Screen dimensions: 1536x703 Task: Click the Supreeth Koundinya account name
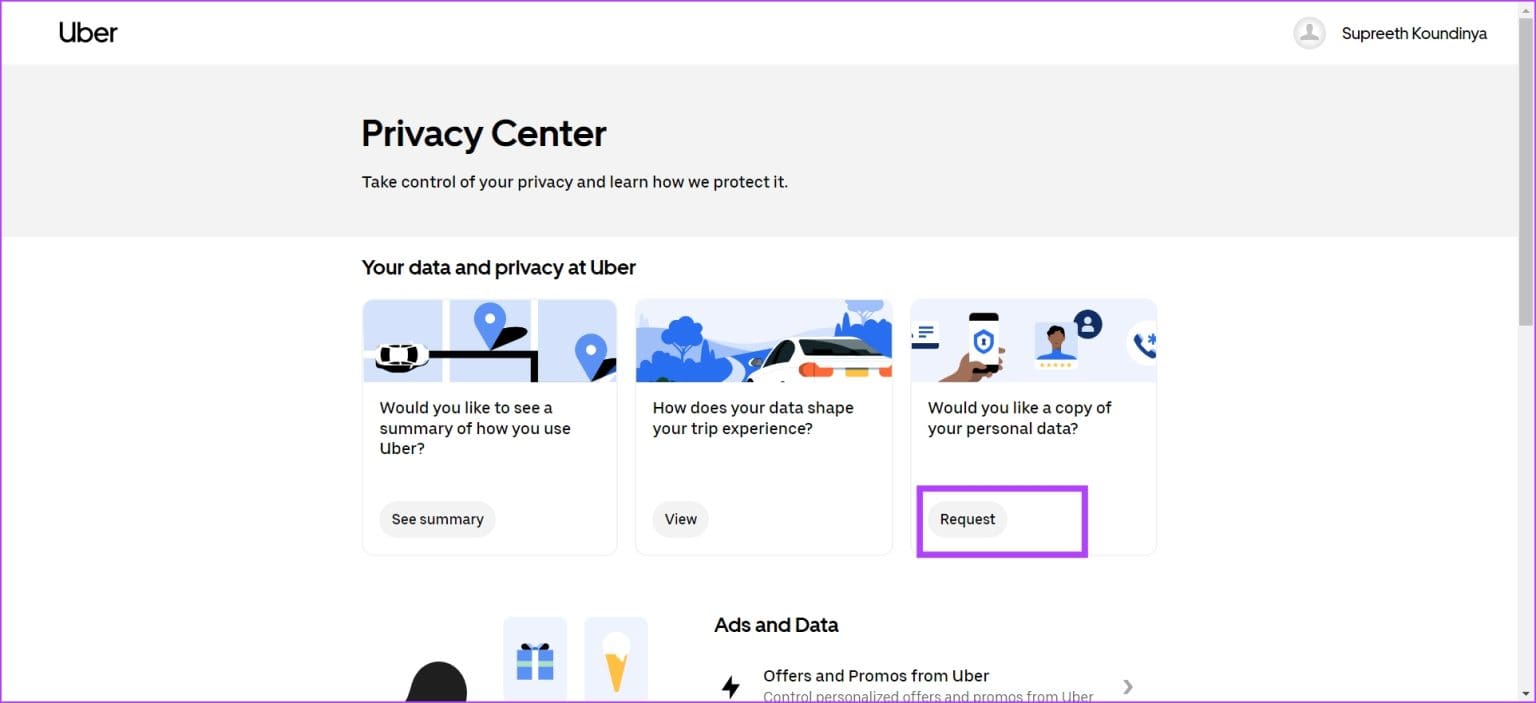point(1413,34)
